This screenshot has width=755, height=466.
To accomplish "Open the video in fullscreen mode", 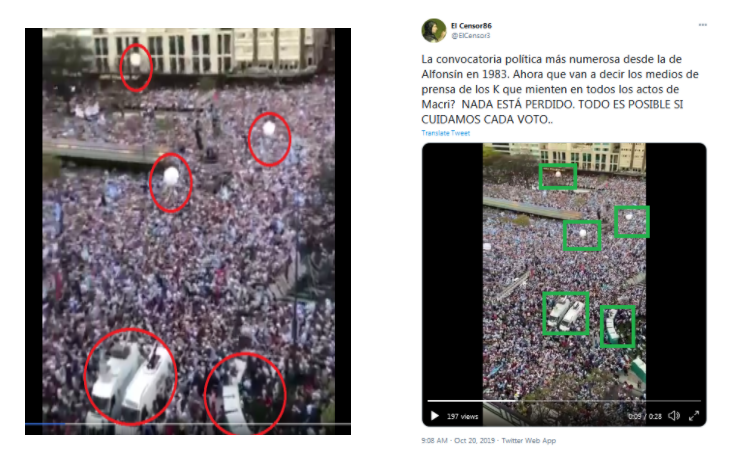I will pos(694,416).
